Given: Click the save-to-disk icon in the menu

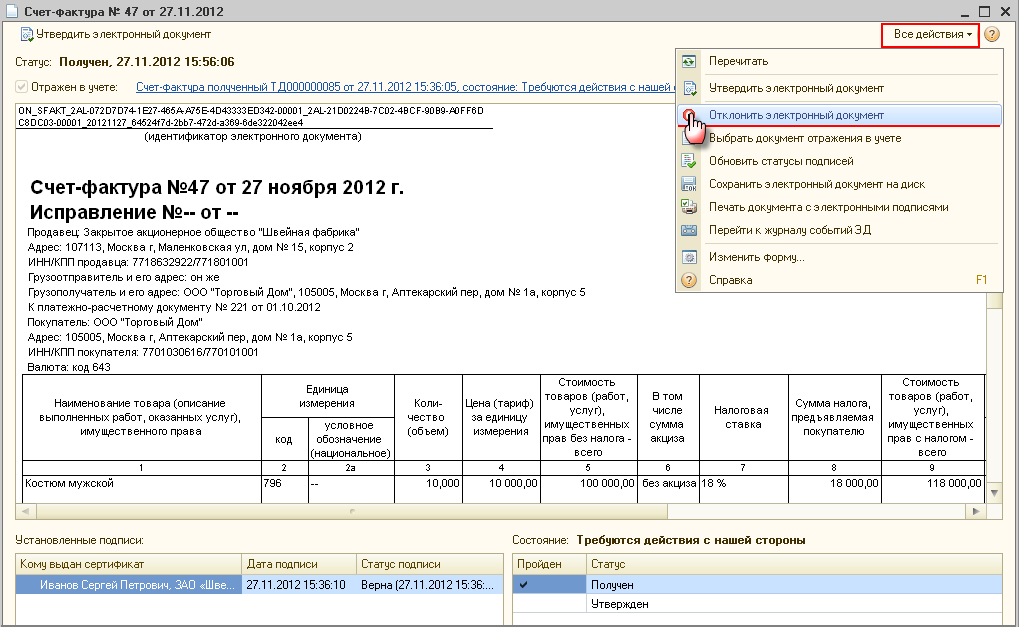Looking at the screenshot, I should 689,184.
